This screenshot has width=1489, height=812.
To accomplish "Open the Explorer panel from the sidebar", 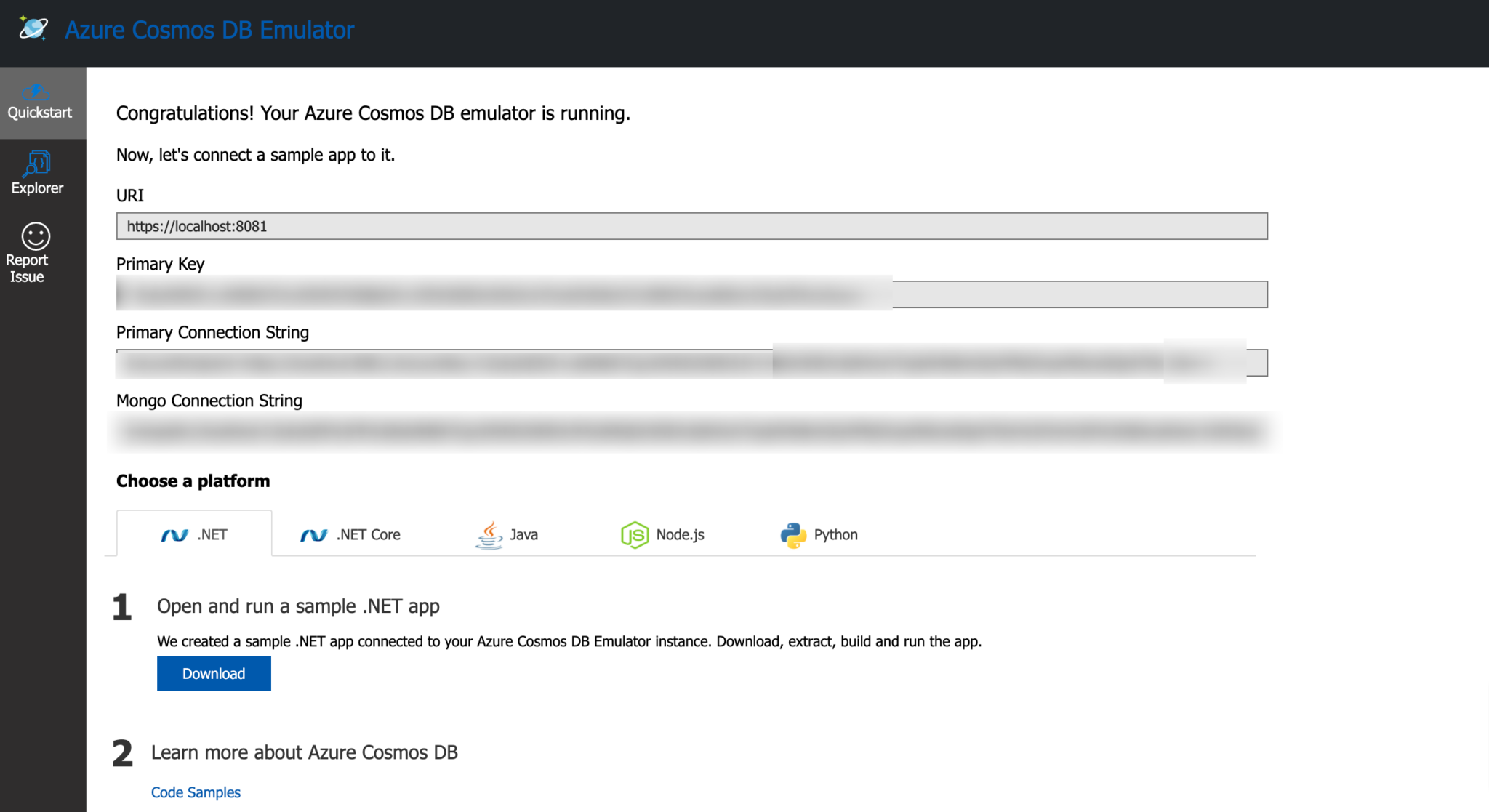I will (36, 172).
